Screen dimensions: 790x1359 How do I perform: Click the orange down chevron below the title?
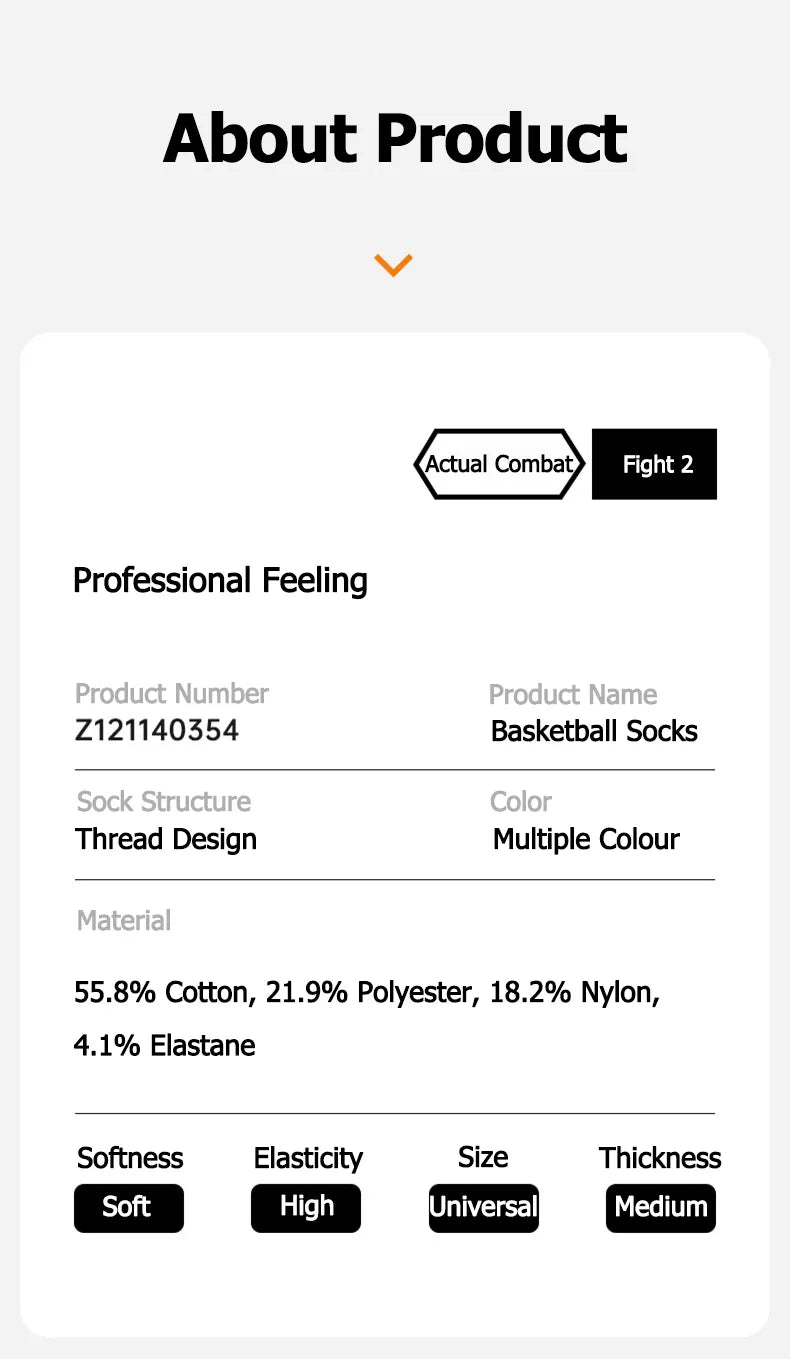click(x=393, y=265)
